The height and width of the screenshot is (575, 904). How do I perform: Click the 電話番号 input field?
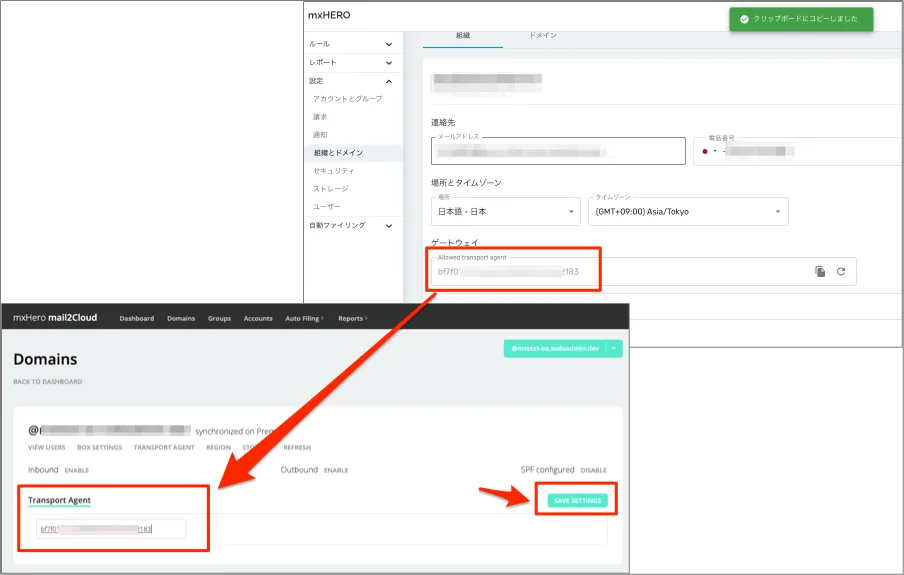[x=798, y=151]
